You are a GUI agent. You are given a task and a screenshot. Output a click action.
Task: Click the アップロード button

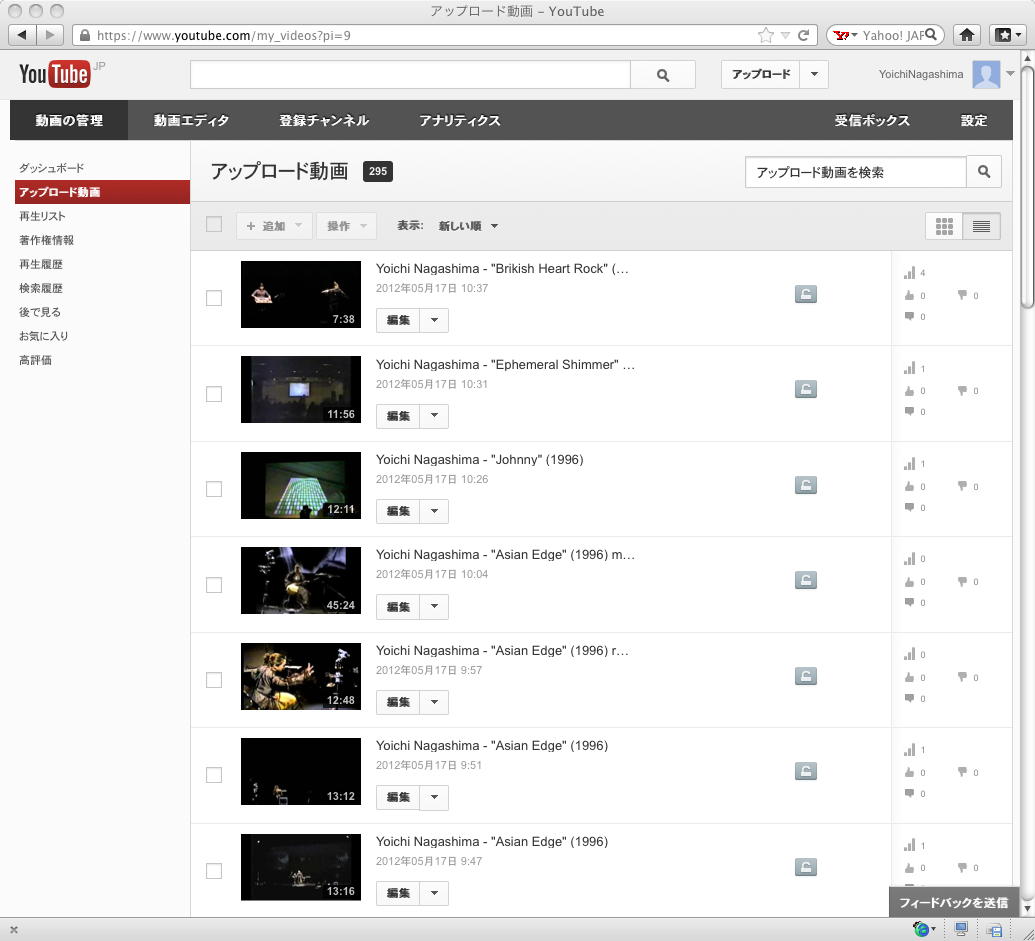coord(760,75)
